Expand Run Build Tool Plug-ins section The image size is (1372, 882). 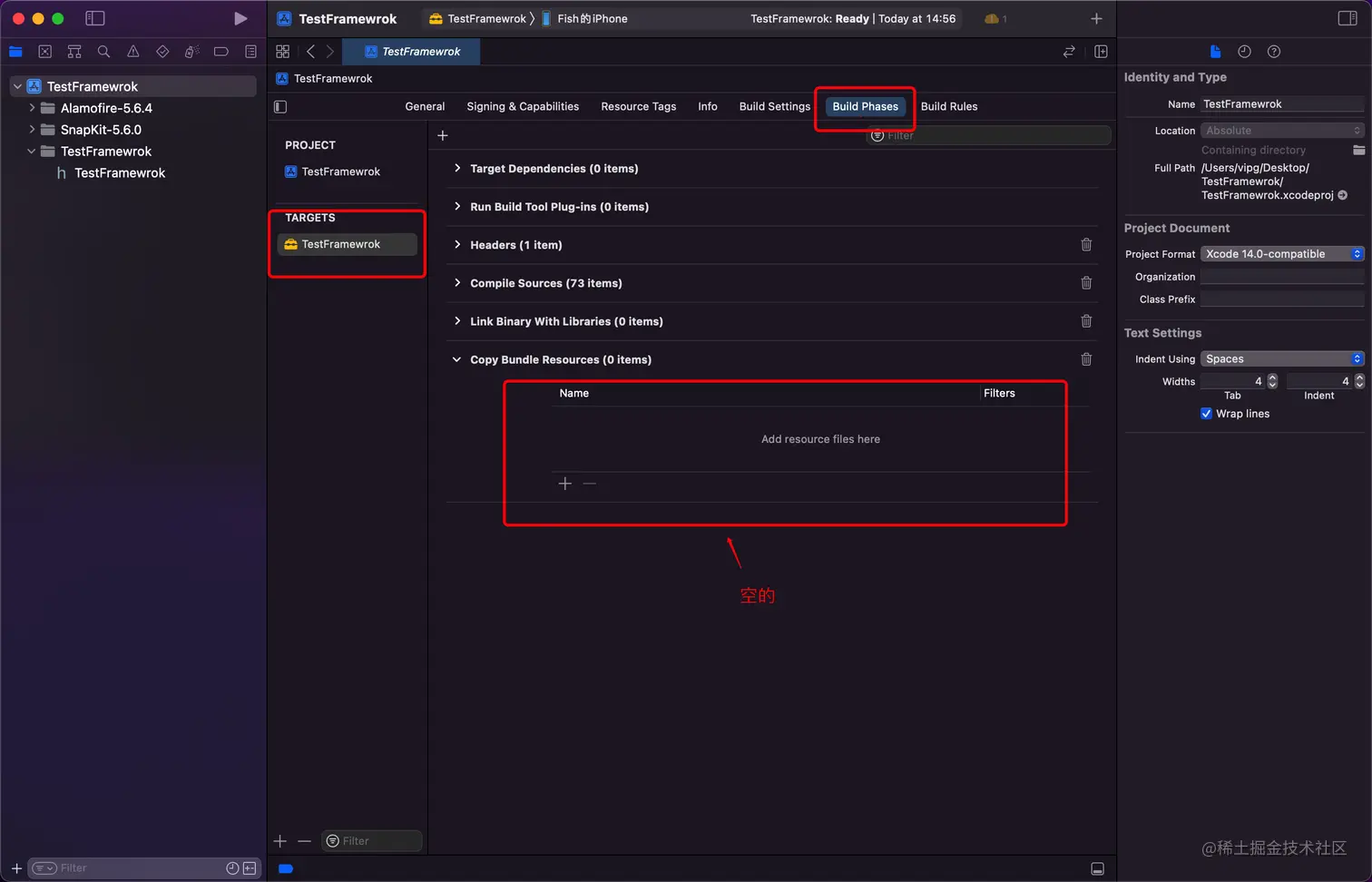point(457,206)
